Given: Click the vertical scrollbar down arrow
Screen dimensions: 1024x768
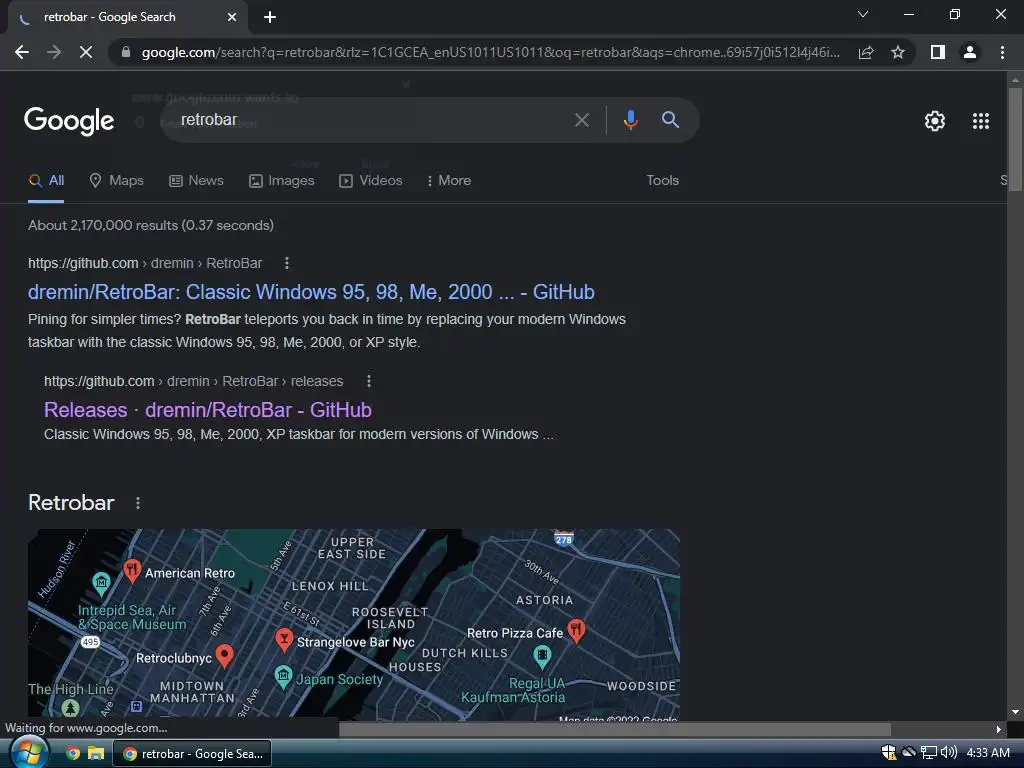Looking at the screenshot, I should coord(1015,712).
